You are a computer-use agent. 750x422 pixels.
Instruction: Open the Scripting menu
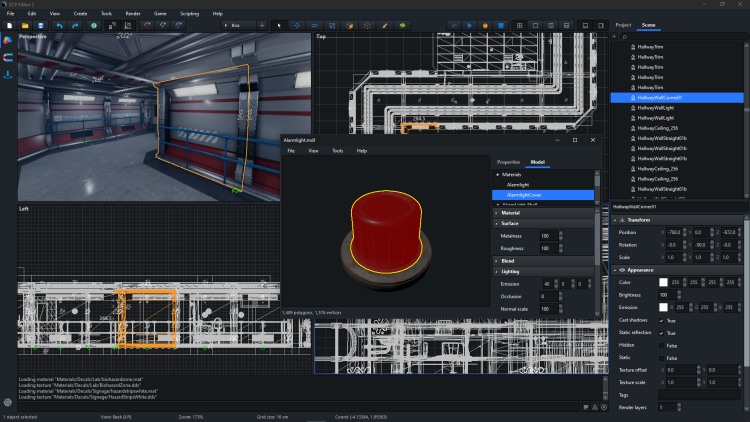click(189, 13)
